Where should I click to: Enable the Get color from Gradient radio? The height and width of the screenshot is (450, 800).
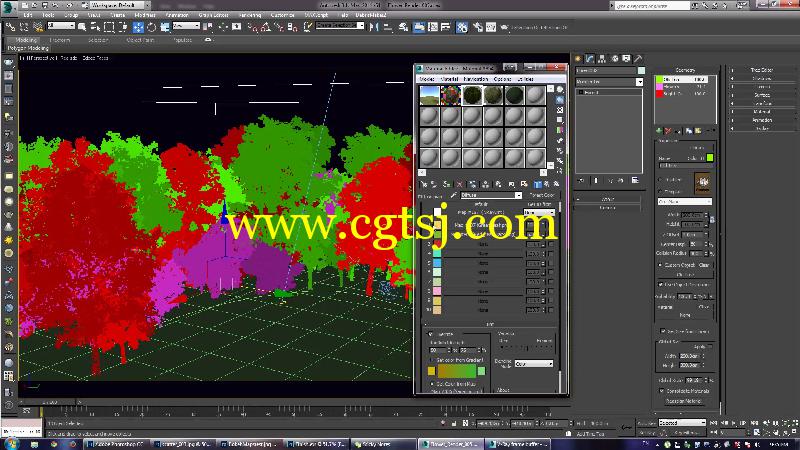[432, 360]
